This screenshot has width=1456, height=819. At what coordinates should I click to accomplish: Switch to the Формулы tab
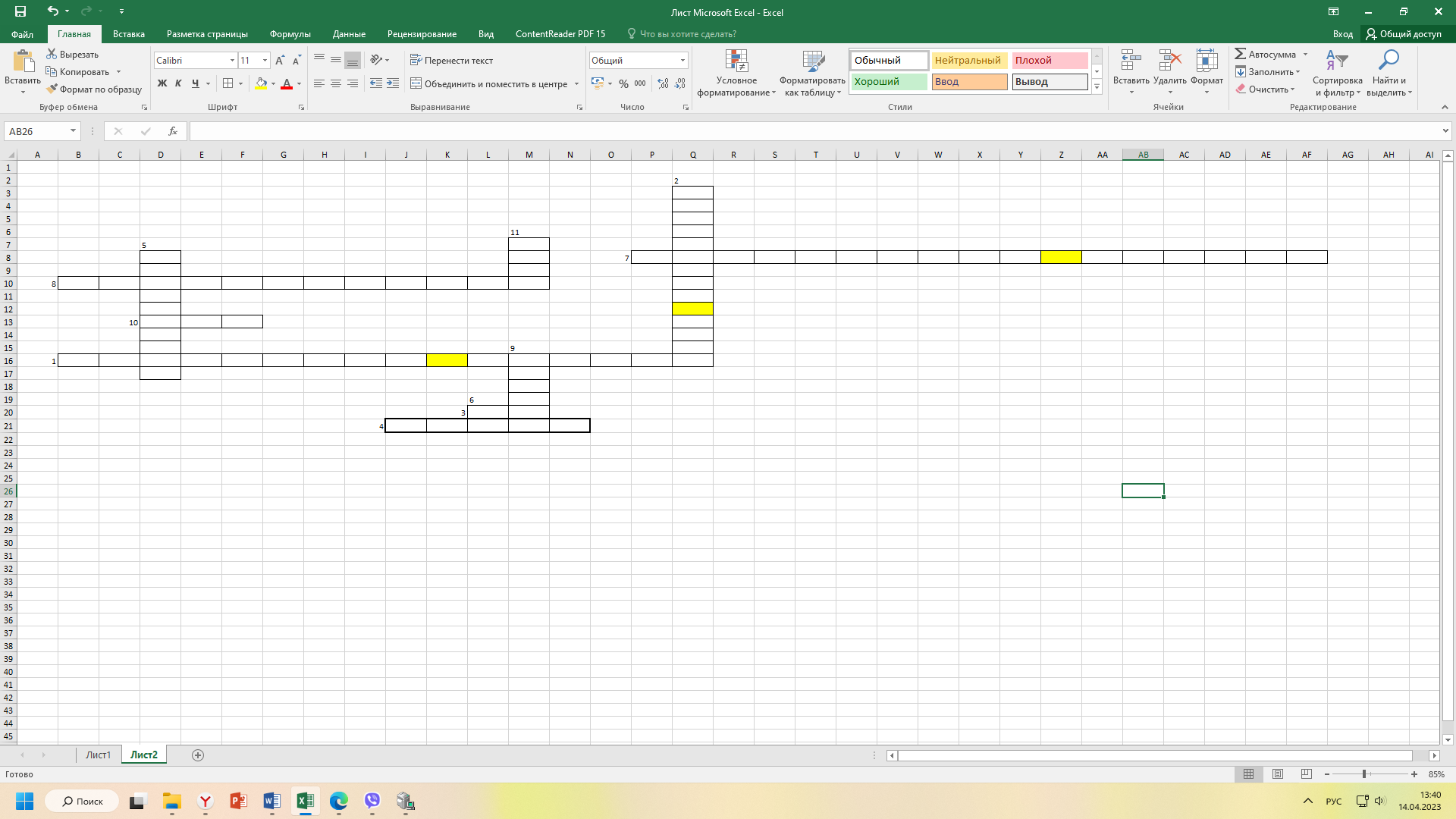coord(290,34)
